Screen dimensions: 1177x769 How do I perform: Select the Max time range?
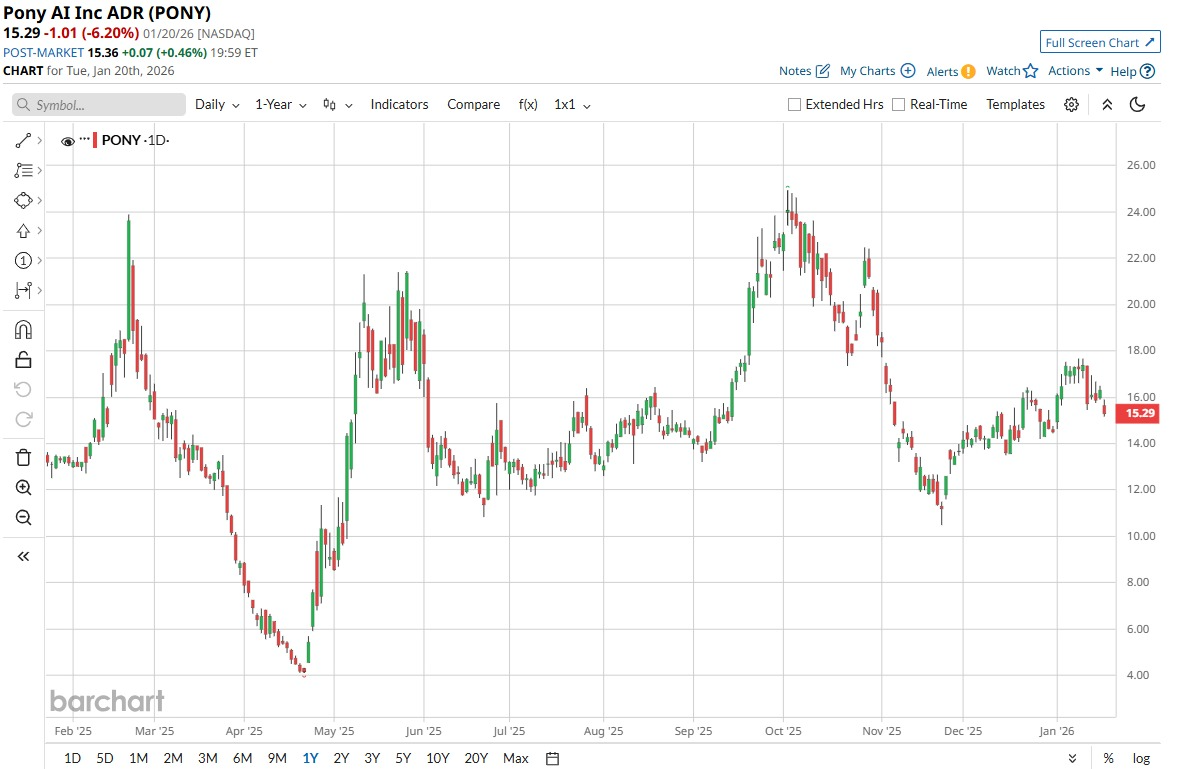(516, 758)
